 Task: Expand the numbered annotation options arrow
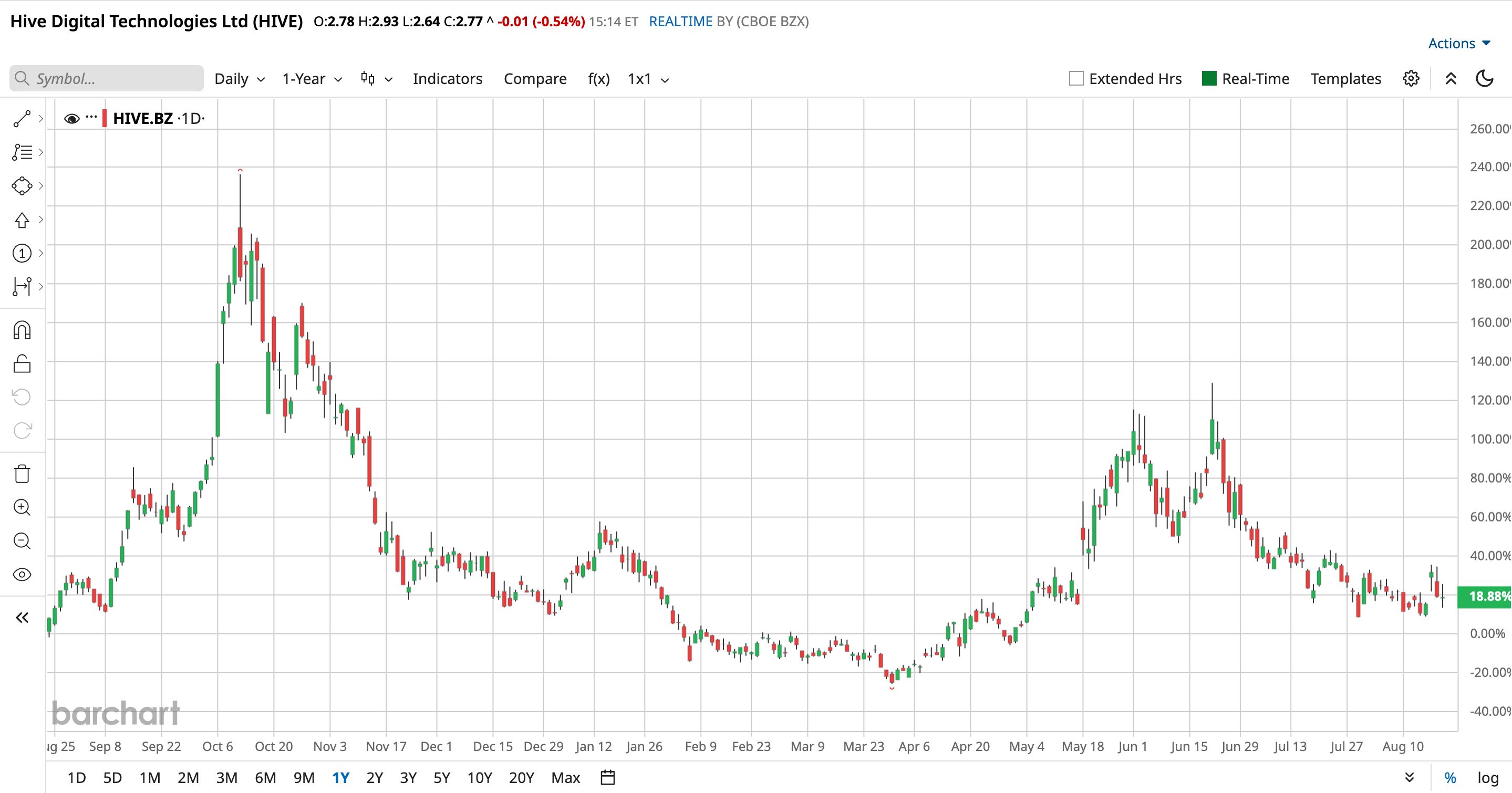click(x=40, y=253)
